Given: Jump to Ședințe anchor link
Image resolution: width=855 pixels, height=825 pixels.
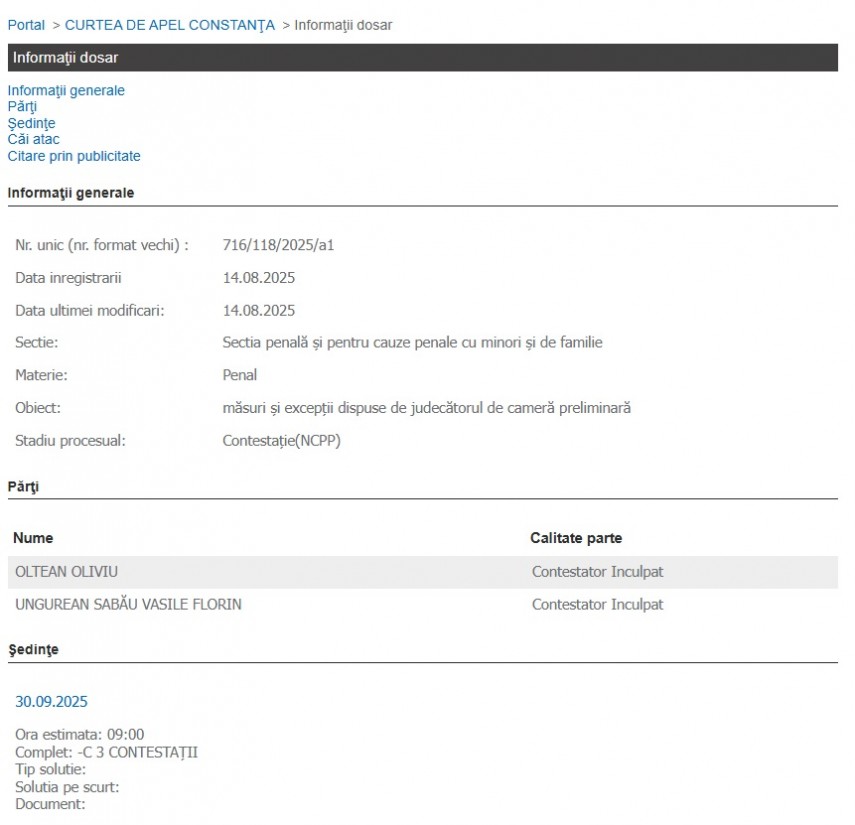Looking at the screenshot, I should pyautogui.click(x=32, y=123).
